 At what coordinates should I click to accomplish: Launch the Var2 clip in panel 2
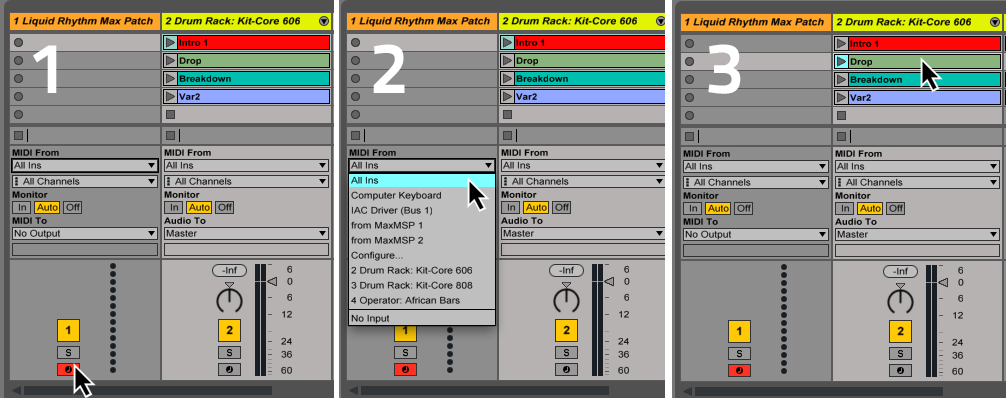point(507,97)
